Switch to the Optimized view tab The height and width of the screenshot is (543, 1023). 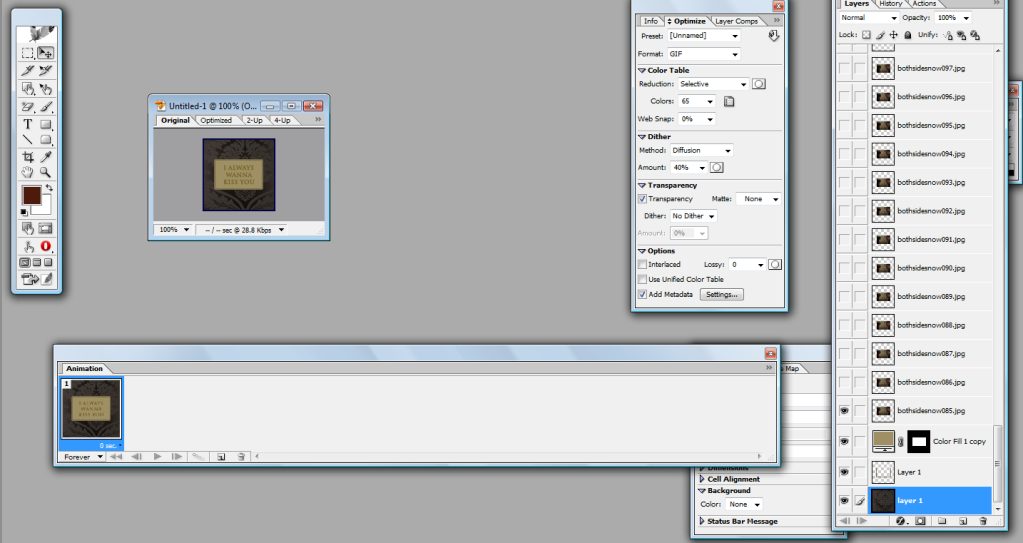[216, 121]
